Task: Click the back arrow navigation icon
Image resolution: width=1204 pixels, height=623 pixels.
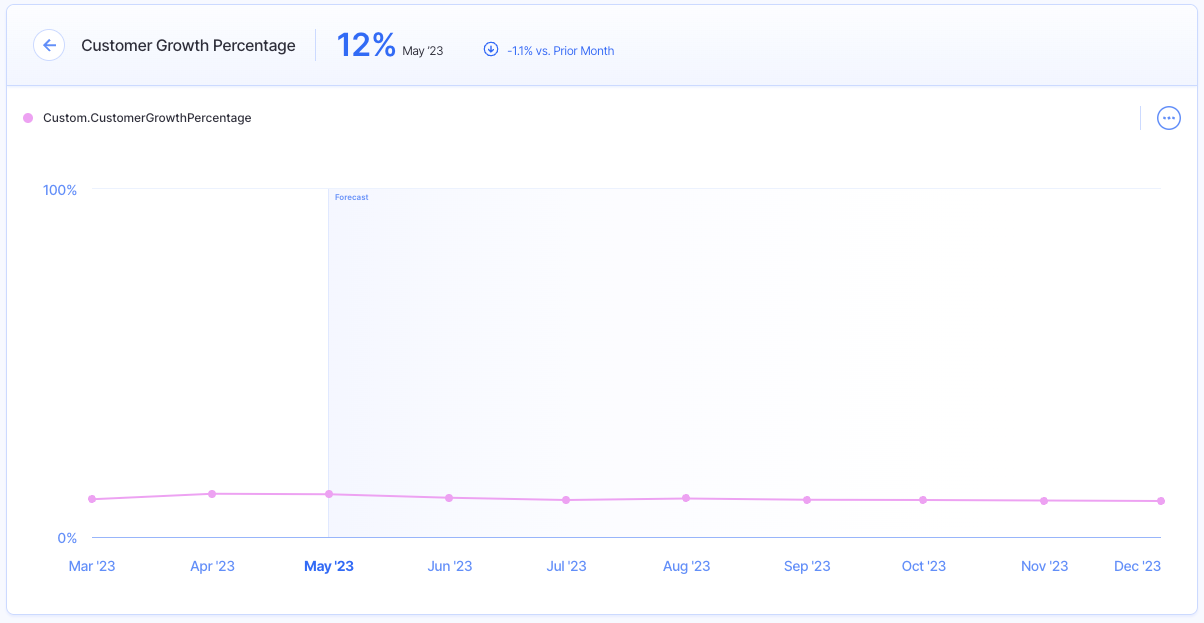Action: [x=49, y=45]
